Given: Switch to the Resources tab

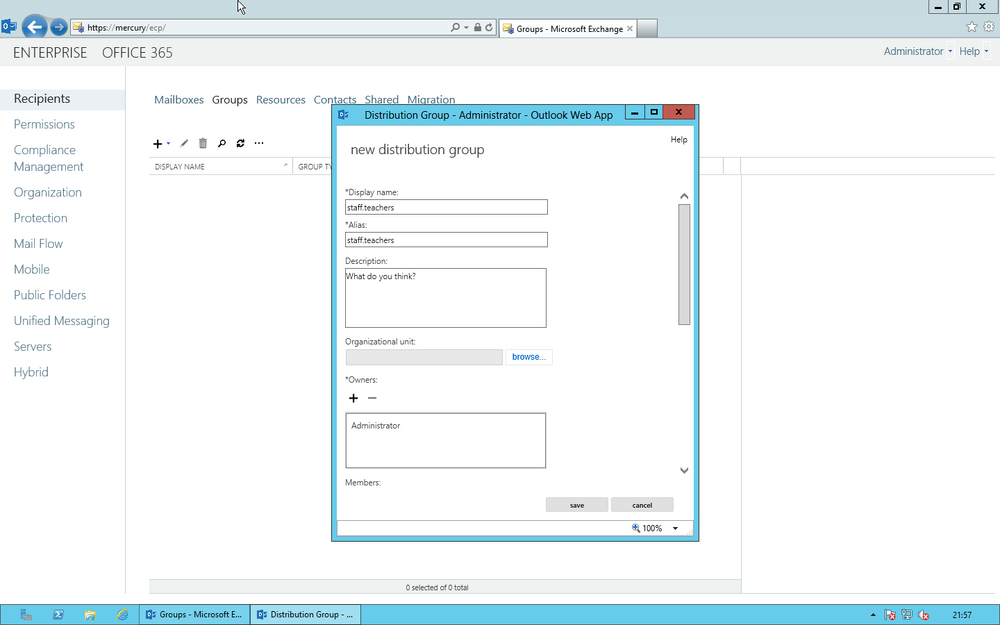Looking at the screenshot, I should (x=281, y=99).
